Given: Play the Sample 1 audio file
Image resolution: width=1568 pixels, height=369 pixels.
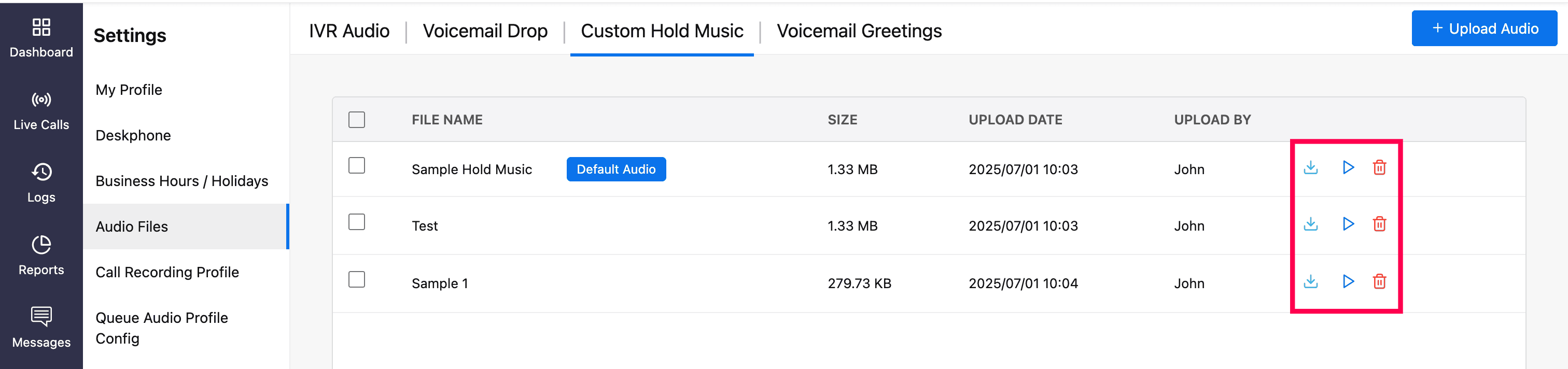Looking at the screenshot, I should point(1348,281).
